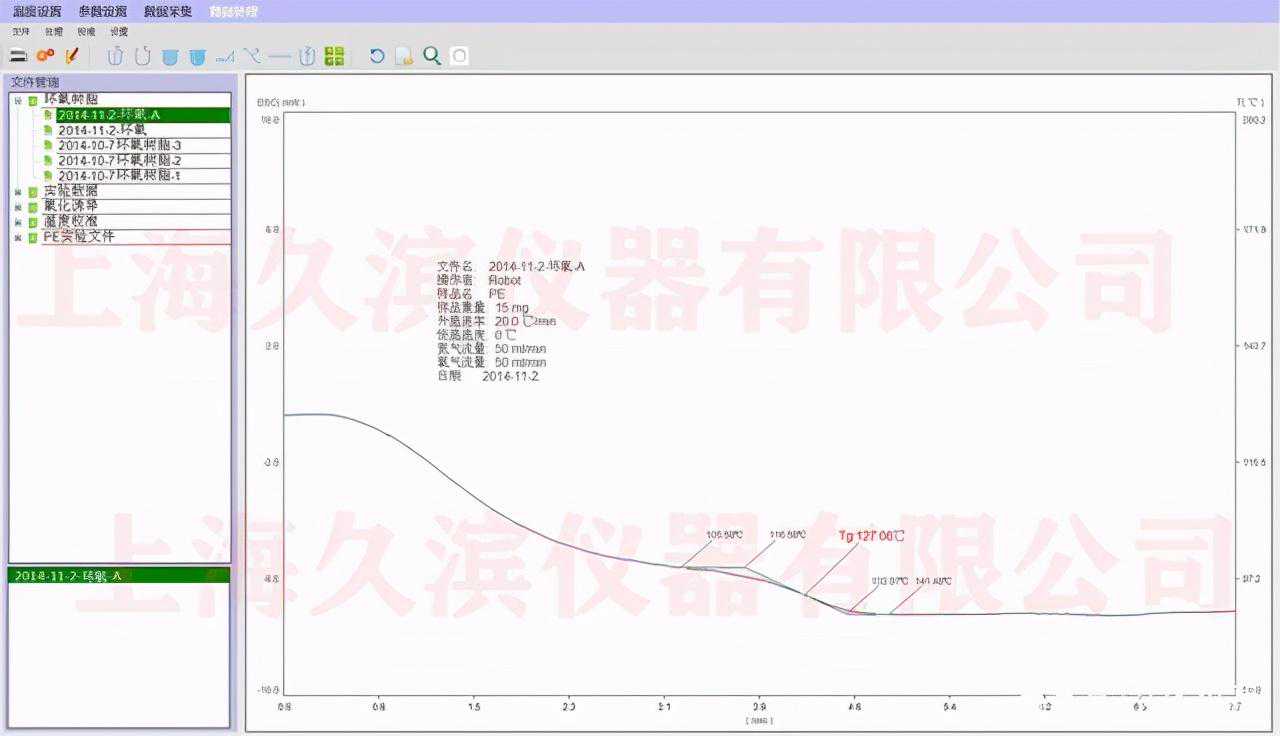Activate the magnifying glass zoom tool
Viewport: 1280px width, 736px height.
(x=432, y=56)
